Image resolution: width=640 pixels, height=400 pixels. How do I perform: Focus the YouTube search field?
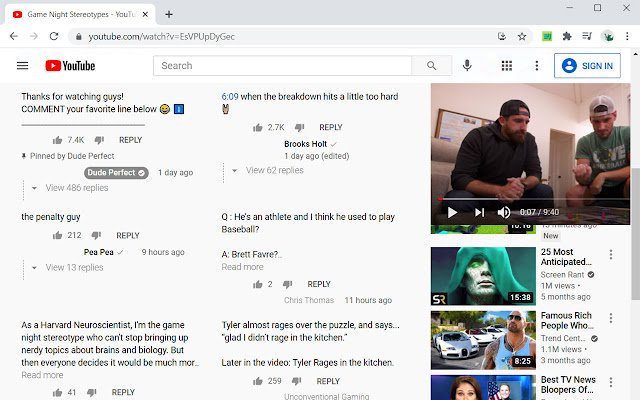[x=282, y=65]
